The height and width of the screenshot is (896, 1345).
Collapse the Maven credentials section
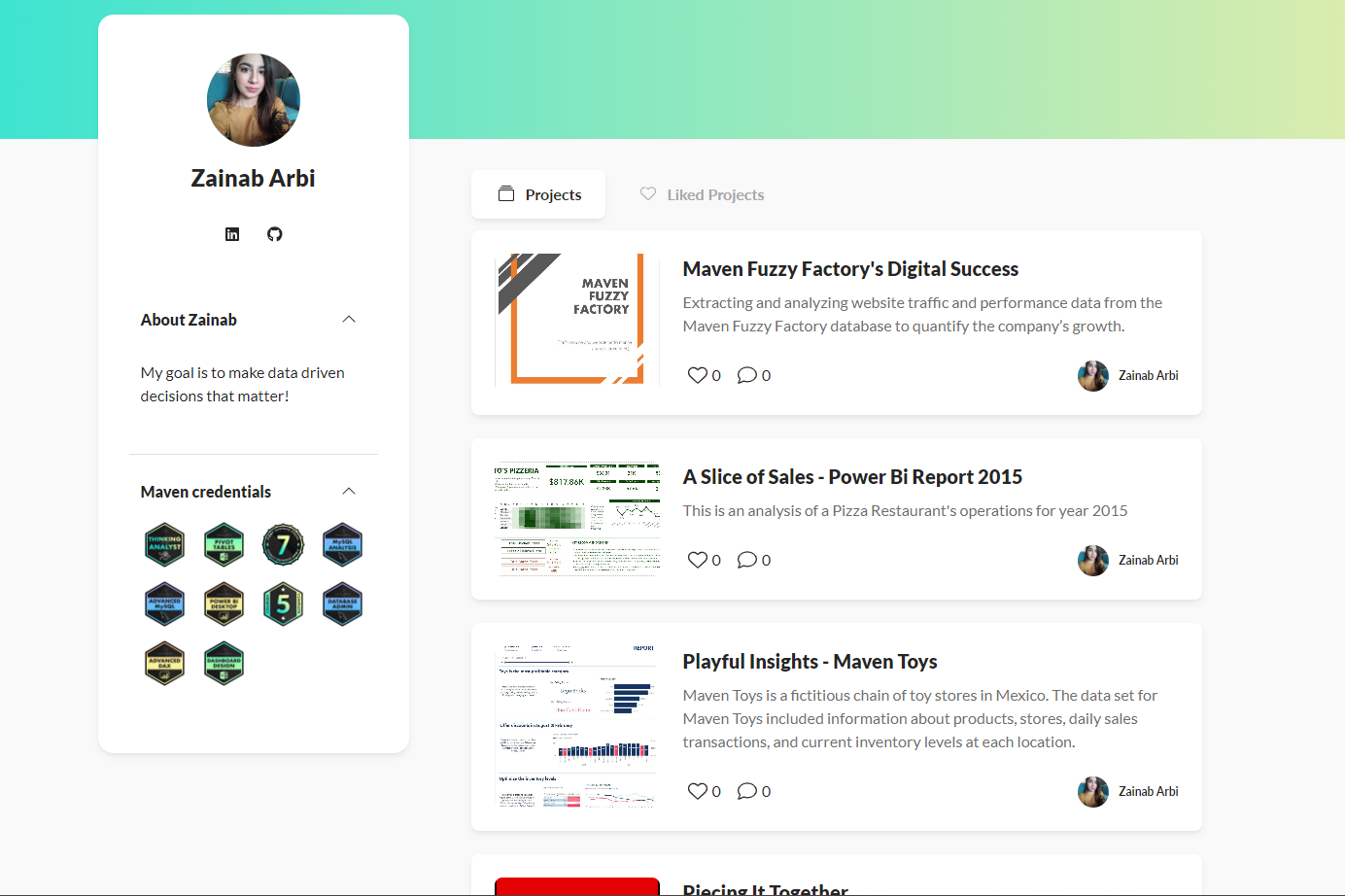tap(349, 492)
